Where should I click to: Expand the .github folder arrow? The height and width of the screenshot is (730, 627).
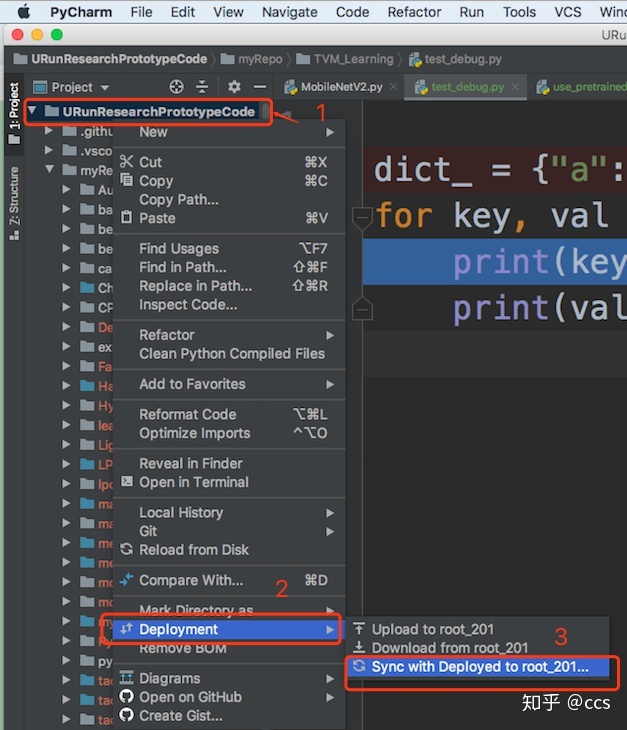click(48, 131)
